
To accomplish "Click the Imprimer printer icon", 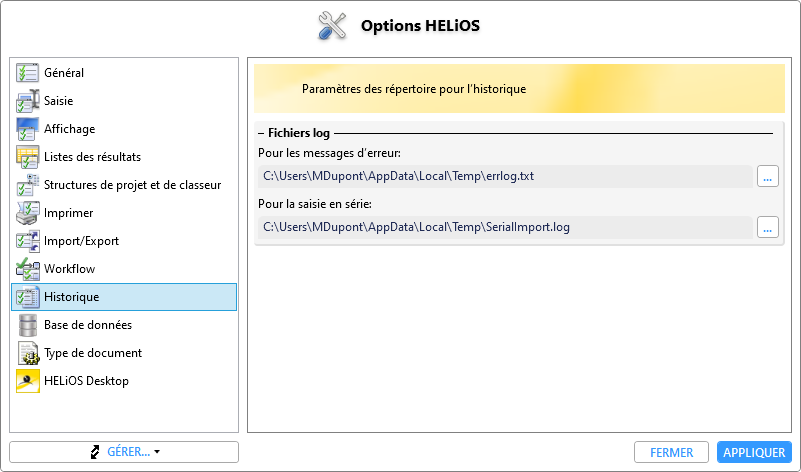I will point(28,213).
